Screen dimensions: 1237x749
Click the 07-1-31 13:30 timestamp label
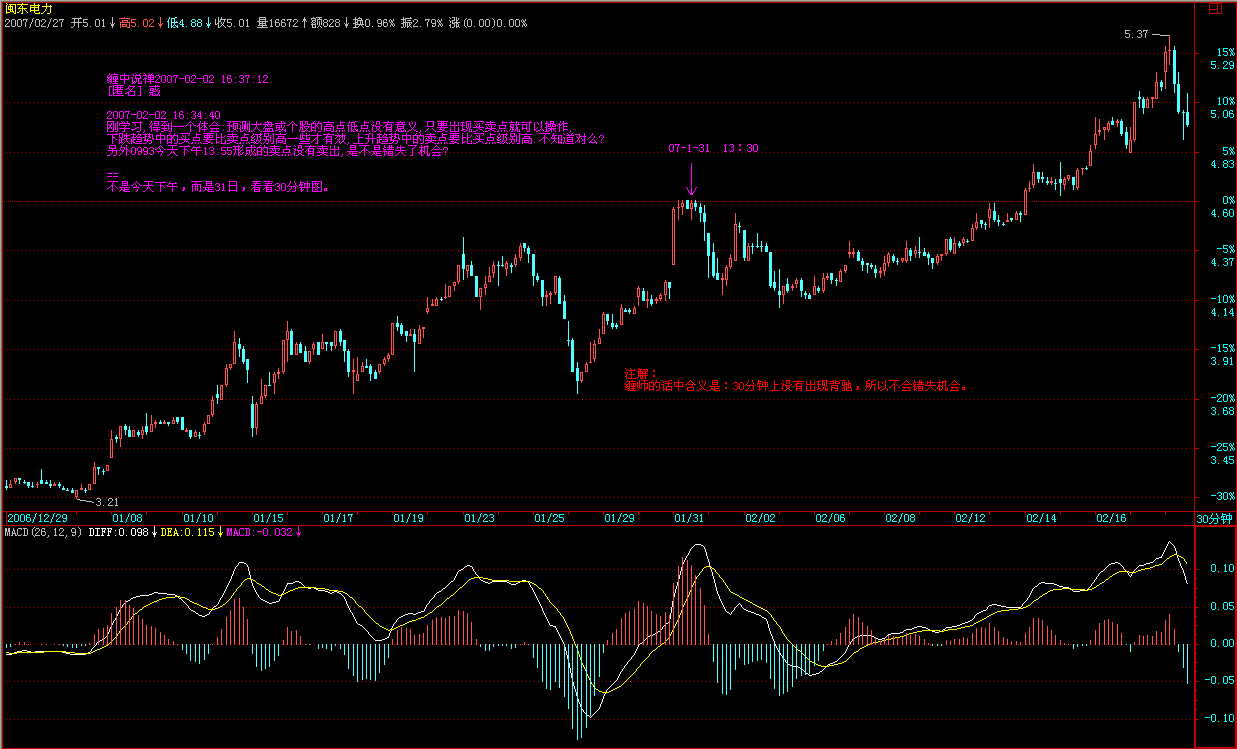pyautogui.click(x=713, y=148)
